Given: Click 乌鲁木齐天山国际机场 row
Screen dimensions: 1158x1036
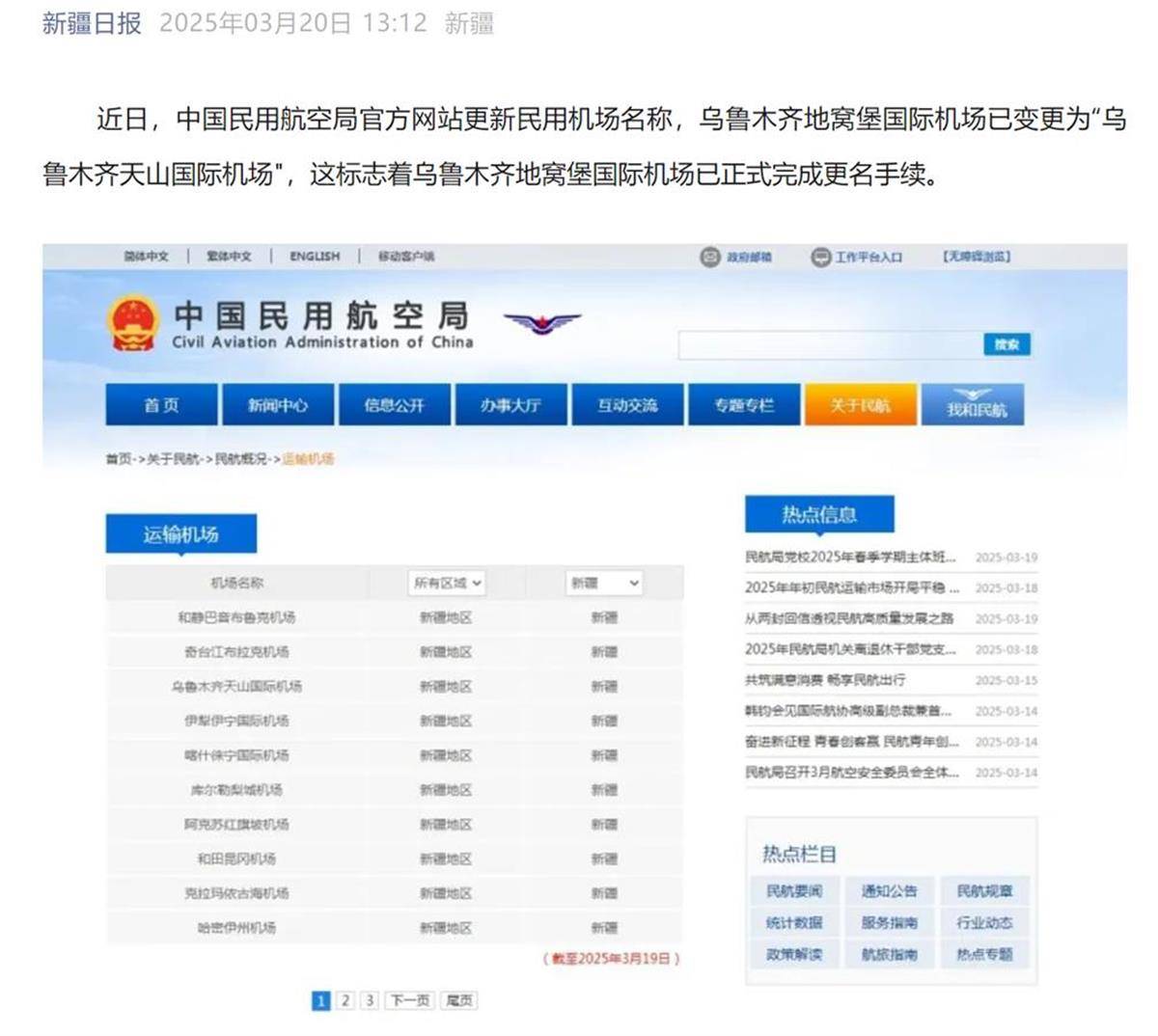Looking at the screenshot, I should [x=395, y=687].
